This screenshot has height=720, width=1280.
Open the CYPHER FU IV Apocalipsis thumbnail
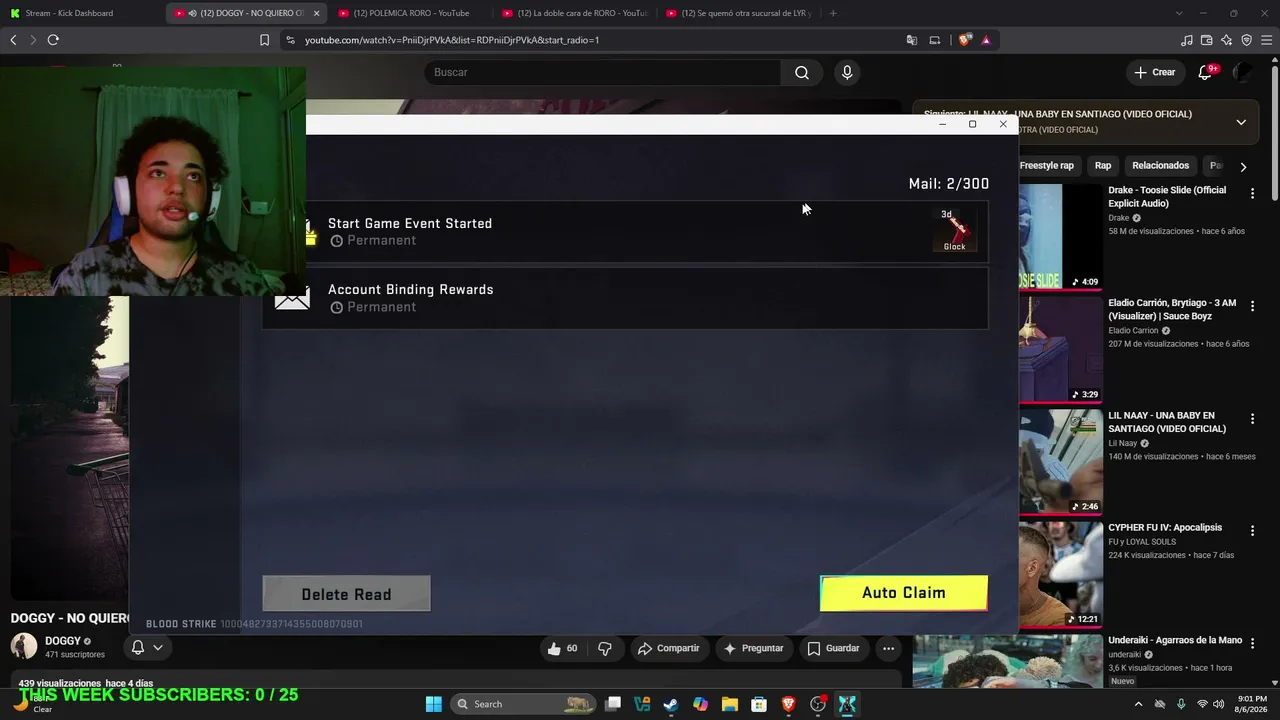click(x=1060, y=574)
